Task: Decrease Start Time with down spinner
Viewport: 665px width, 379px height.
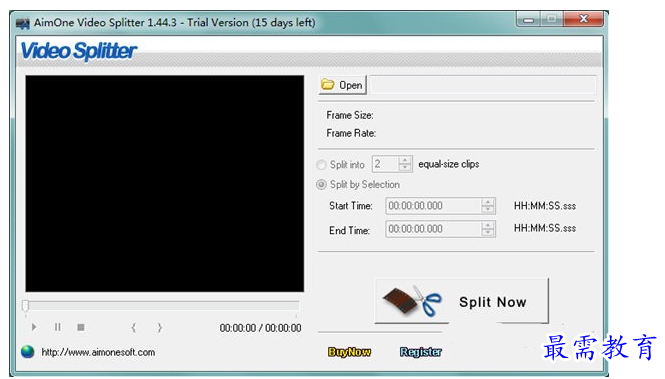Action: tap(488, 210)
